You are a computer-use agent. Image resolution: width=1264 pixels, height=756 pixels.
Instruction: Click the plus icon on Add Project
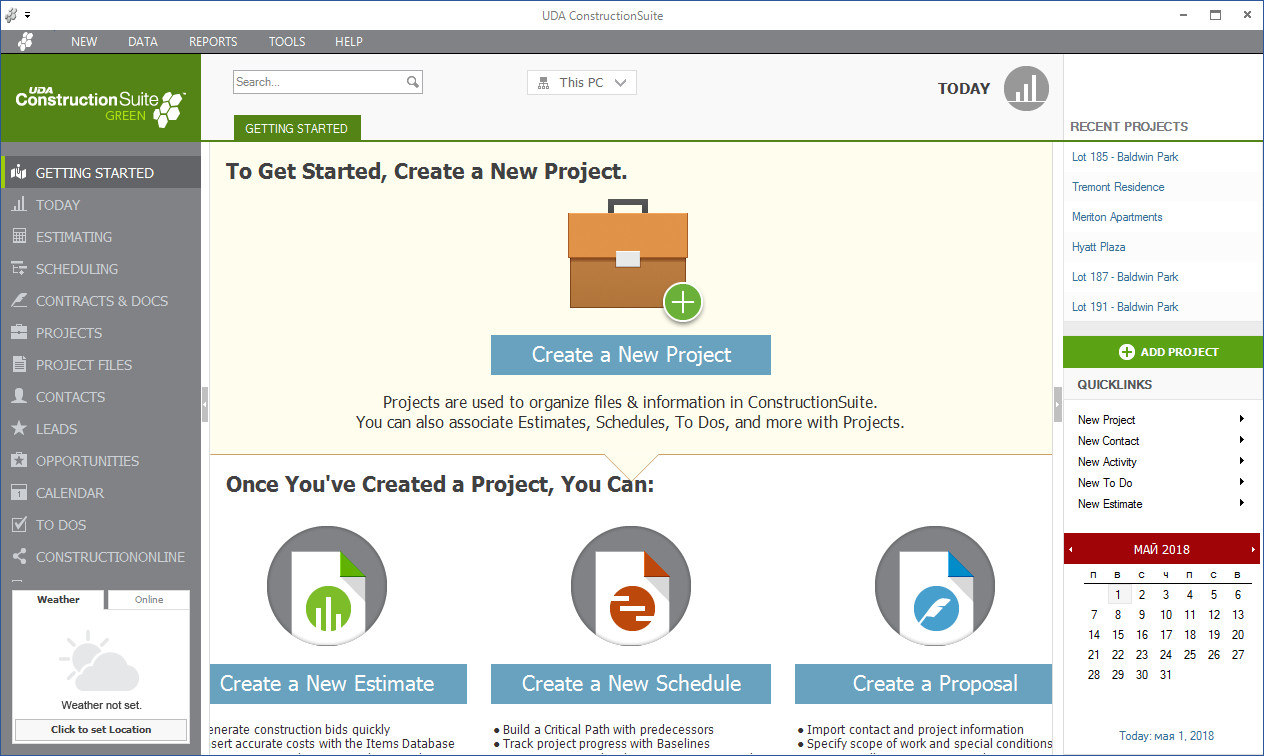[x=1127, y=352]
